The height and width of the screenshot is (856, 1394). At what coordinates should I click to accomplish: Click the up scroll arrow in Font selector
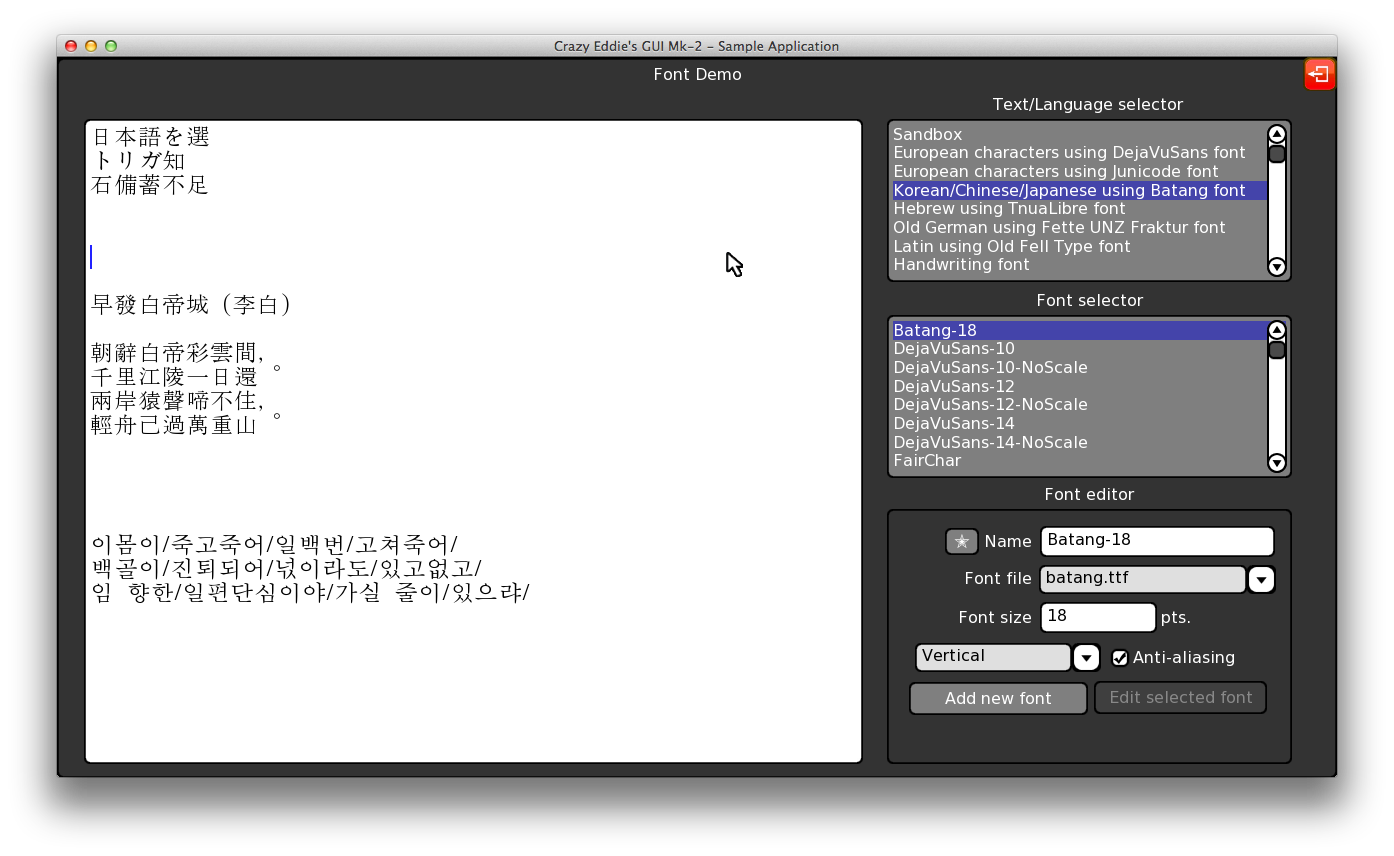[x=1276, y=329]
